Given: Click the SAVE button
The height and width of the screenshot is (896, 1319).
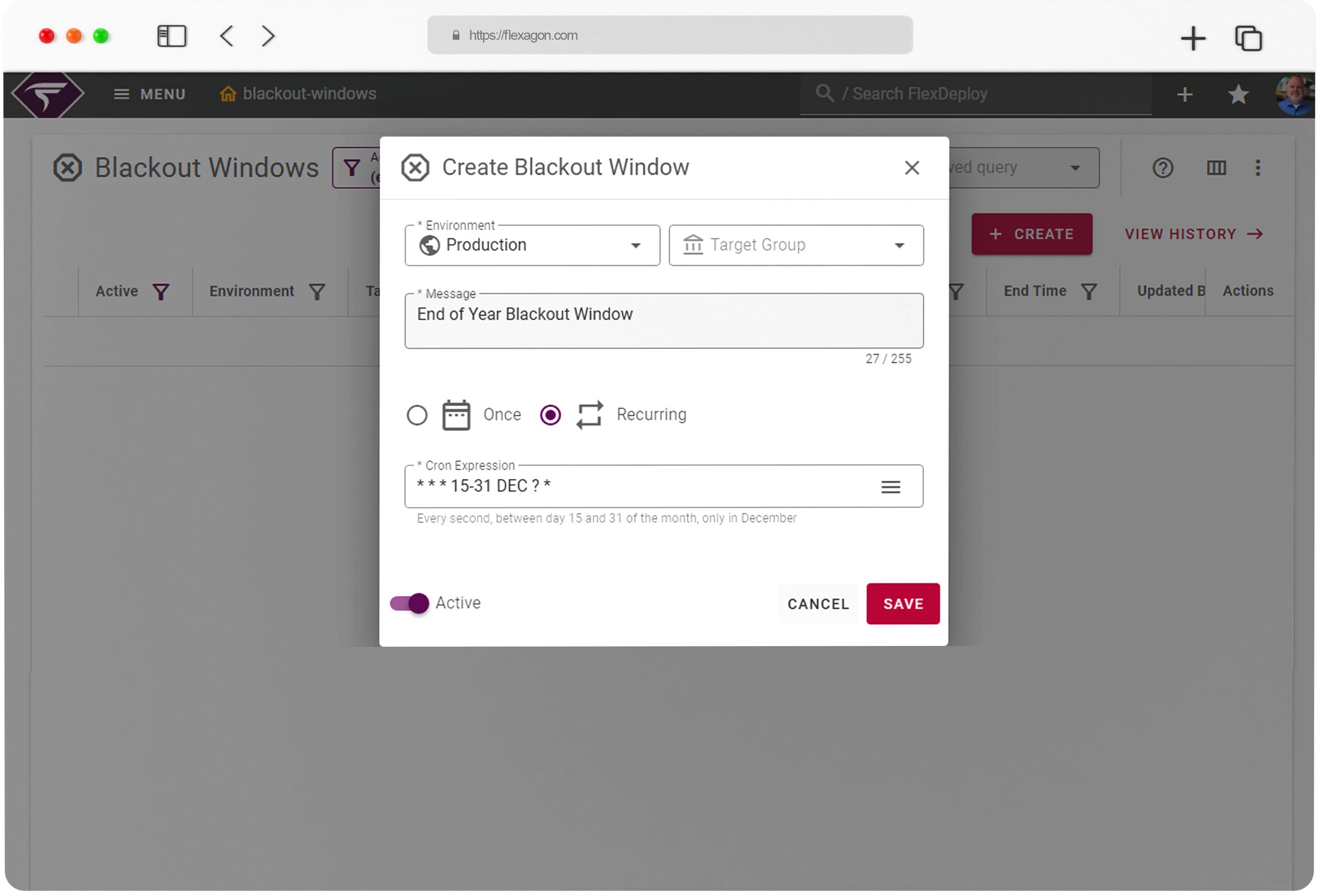Looking at the screenshot, I should pyautogui.click(x=903, y=605).
